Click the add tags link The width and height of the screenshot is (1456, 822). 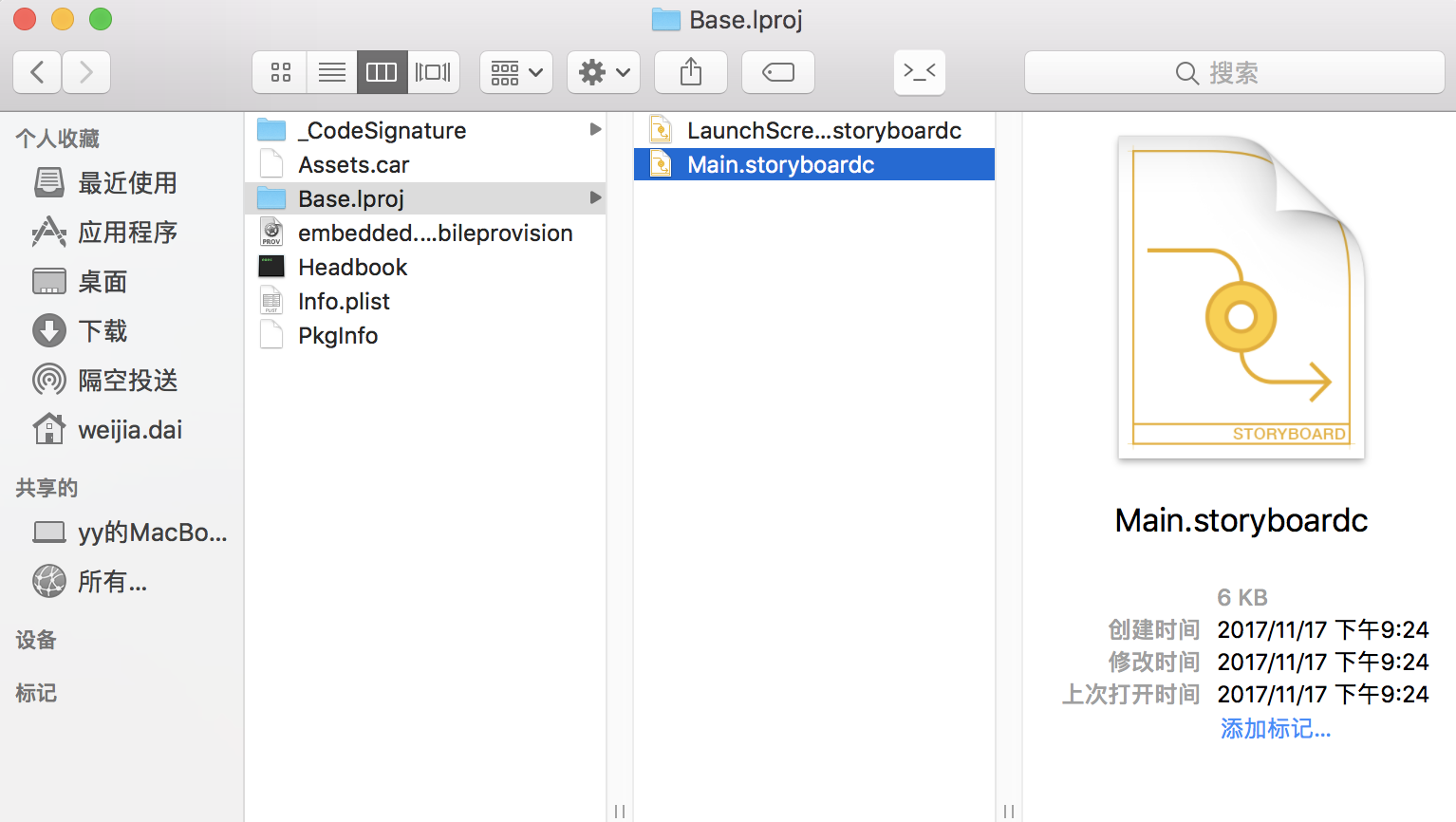(x=1275, y=728)
